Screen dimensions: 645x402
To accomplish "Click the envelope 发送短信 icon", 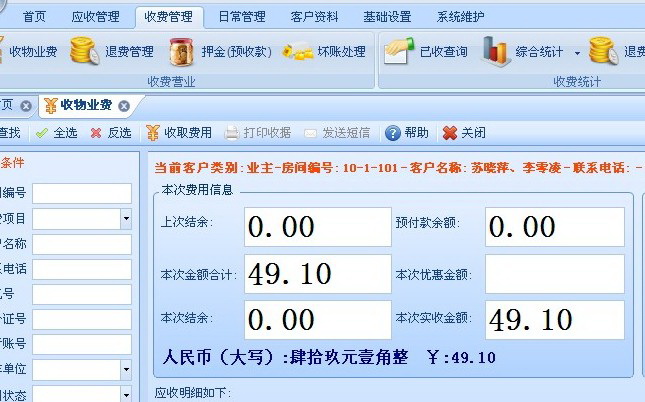I will tap(310, 133).
